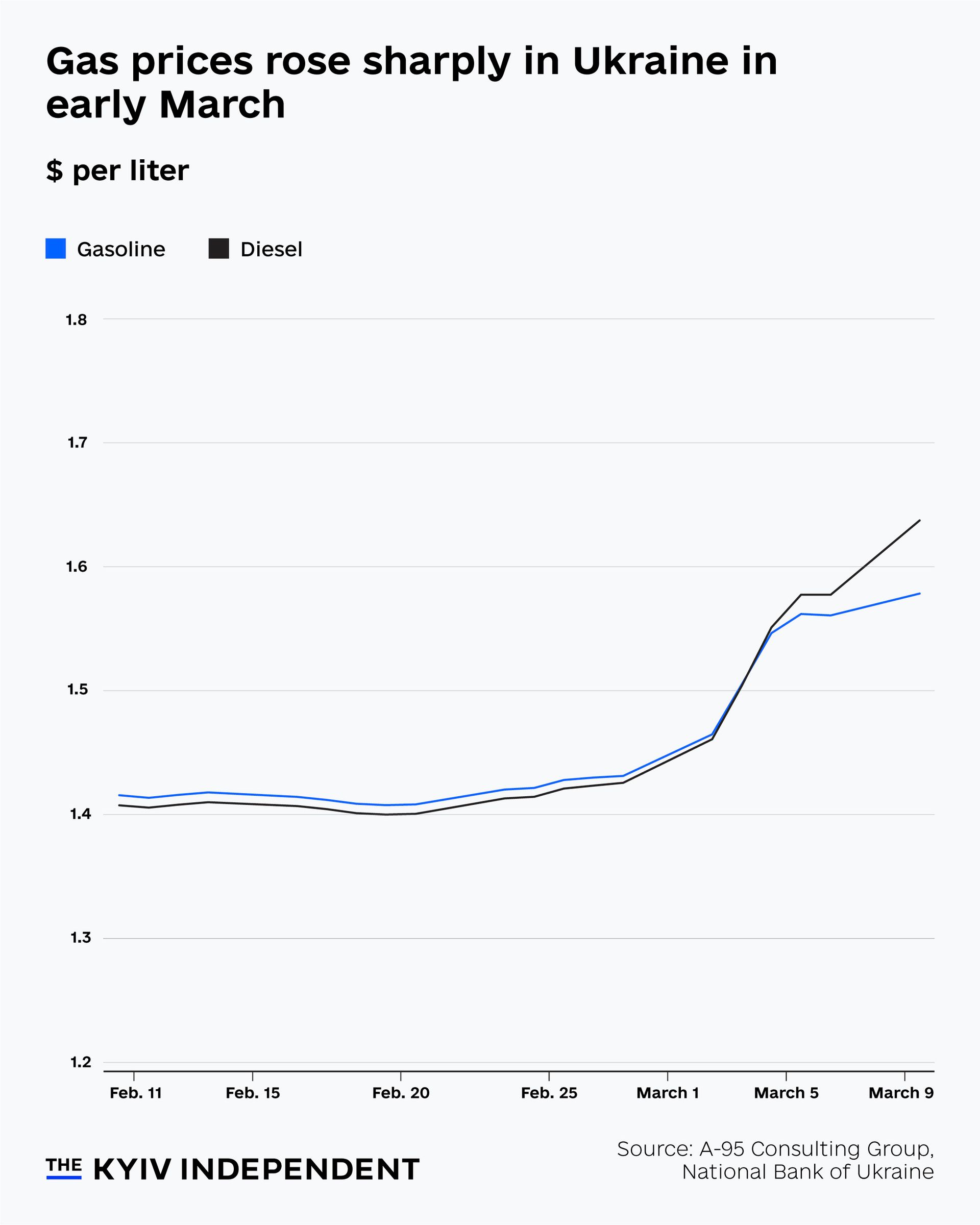
Task: Click the blue Gasoline legend swatch
Action: pos(56,249)
